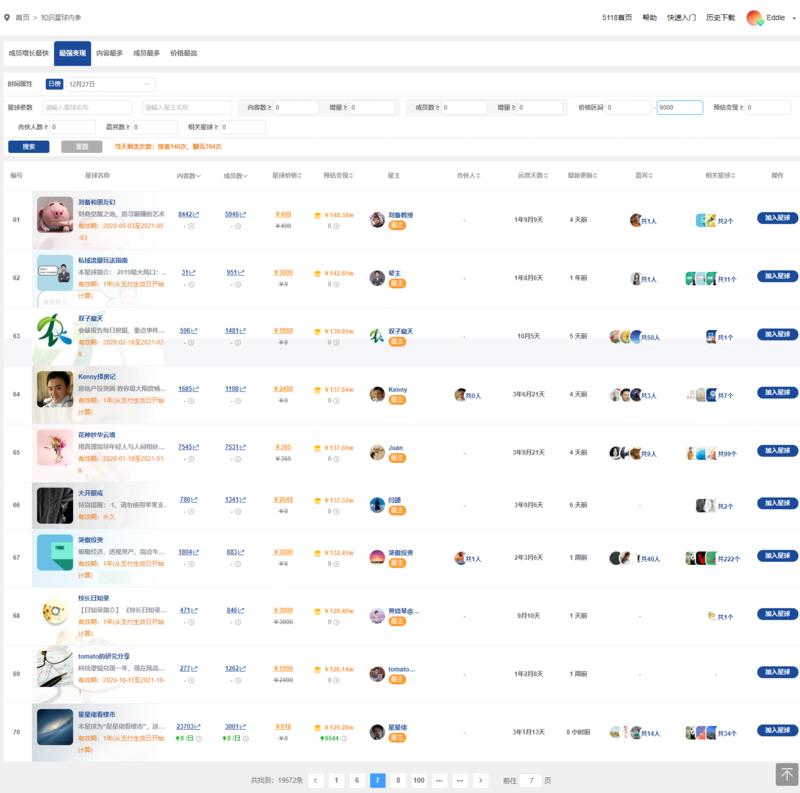
Task: Click the blue 搜索 button
Action: (x=28, y=146)
